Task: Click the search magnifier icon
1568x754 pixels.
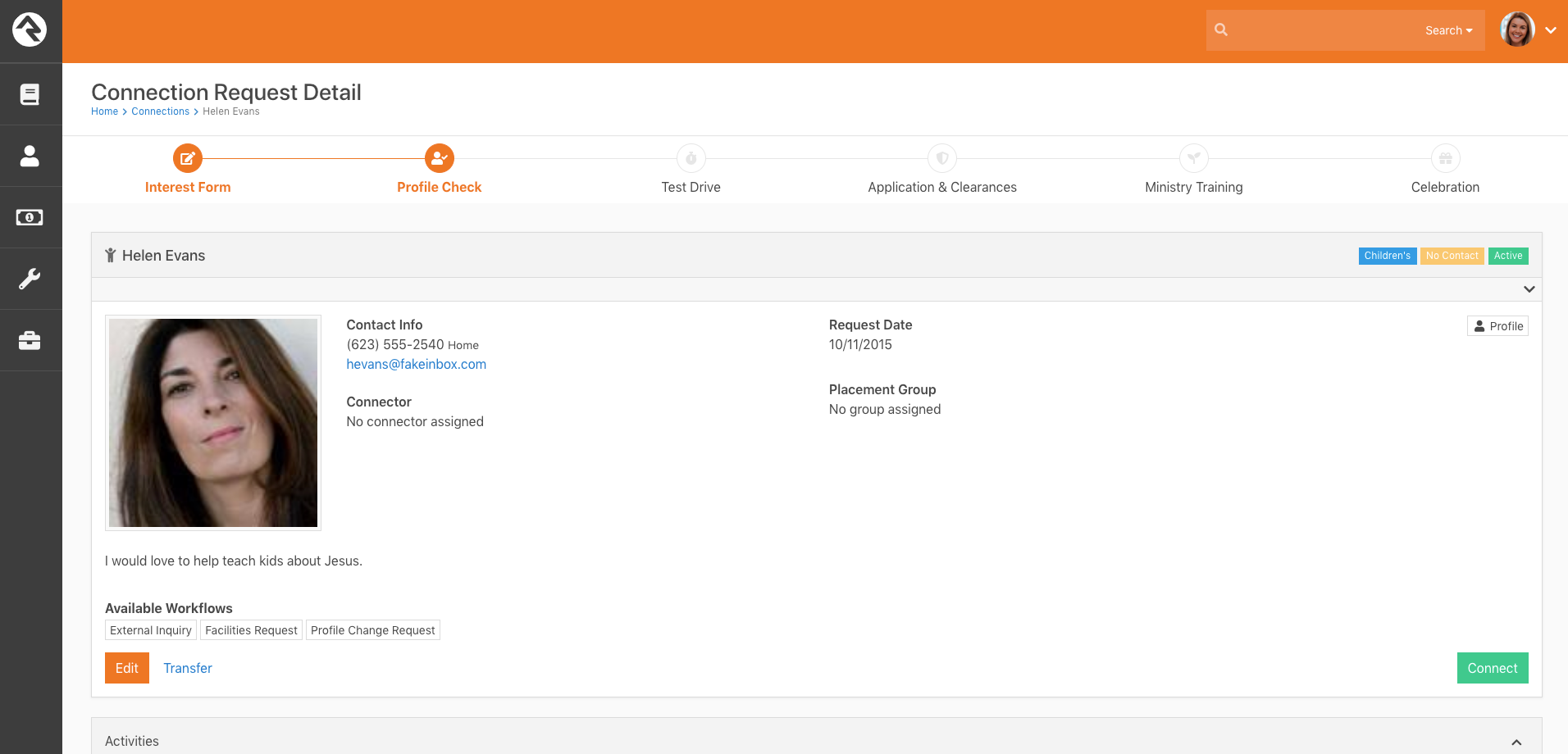Action: click(x=1221, y=30)
